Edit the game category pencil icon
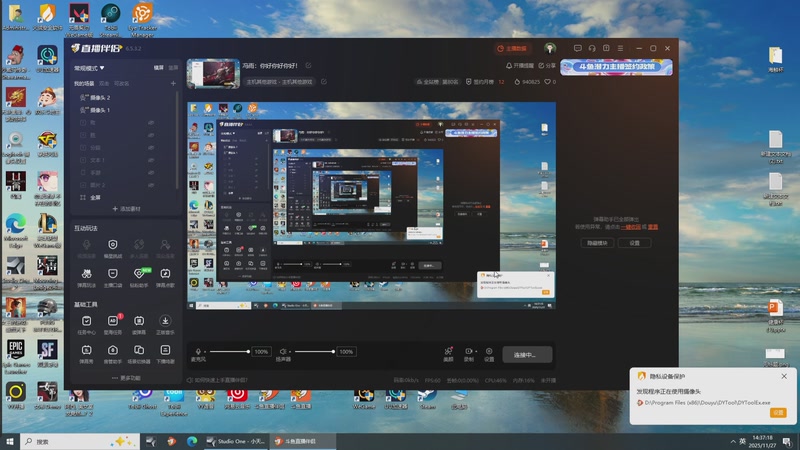Viewport: 800px width, 450px height. (x=324, y=82)
